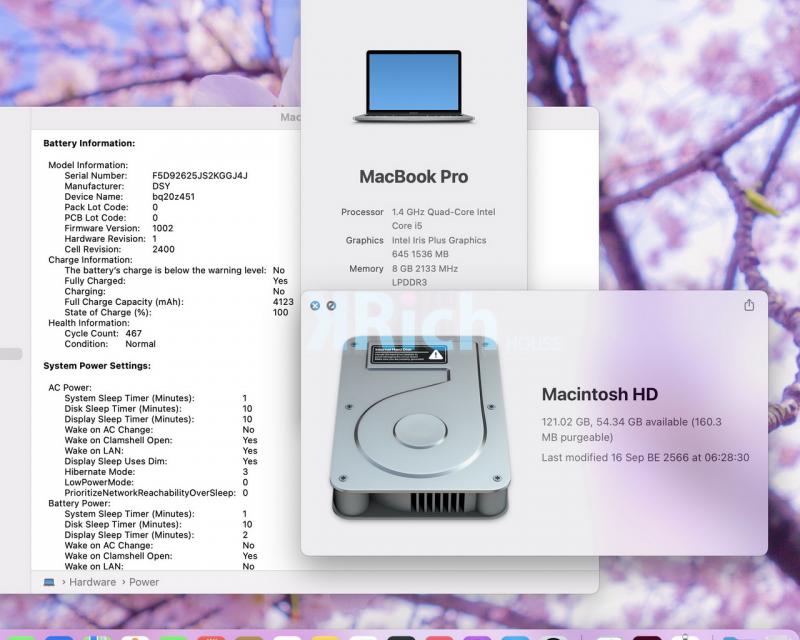Image resolution: width=800 pixels, height=640 pixels.
Task: Click the MacBook Pro model name
Action: tap(413, 177)
